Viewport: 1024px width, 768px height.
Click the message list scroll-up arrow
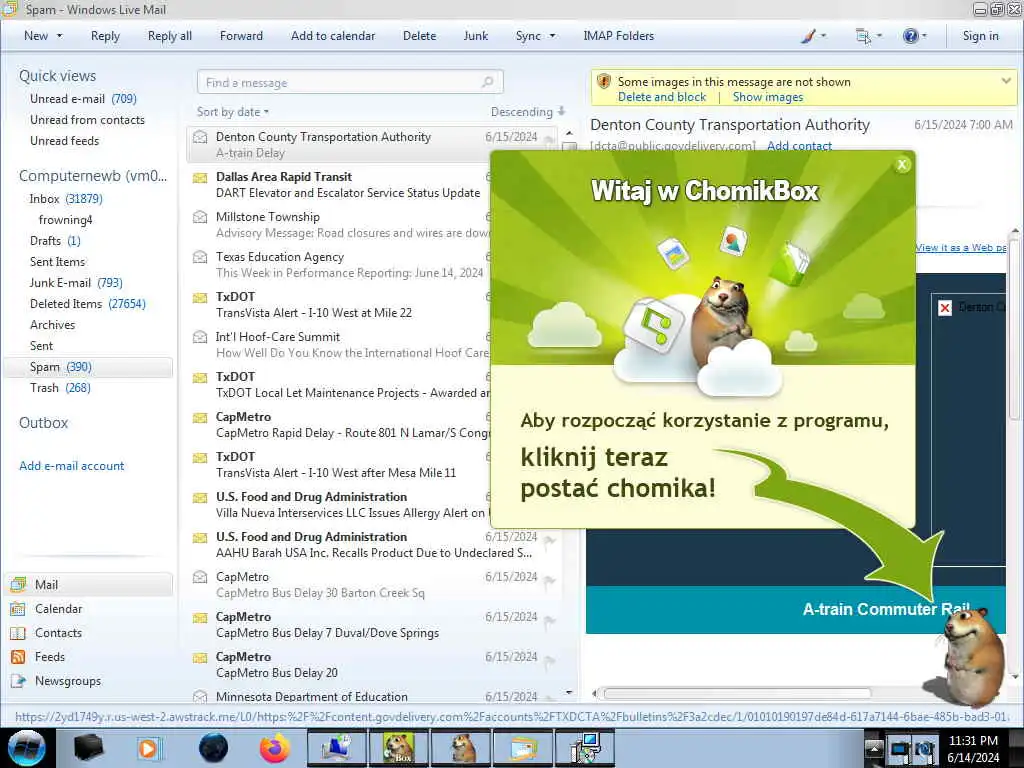tap(569, 133)
